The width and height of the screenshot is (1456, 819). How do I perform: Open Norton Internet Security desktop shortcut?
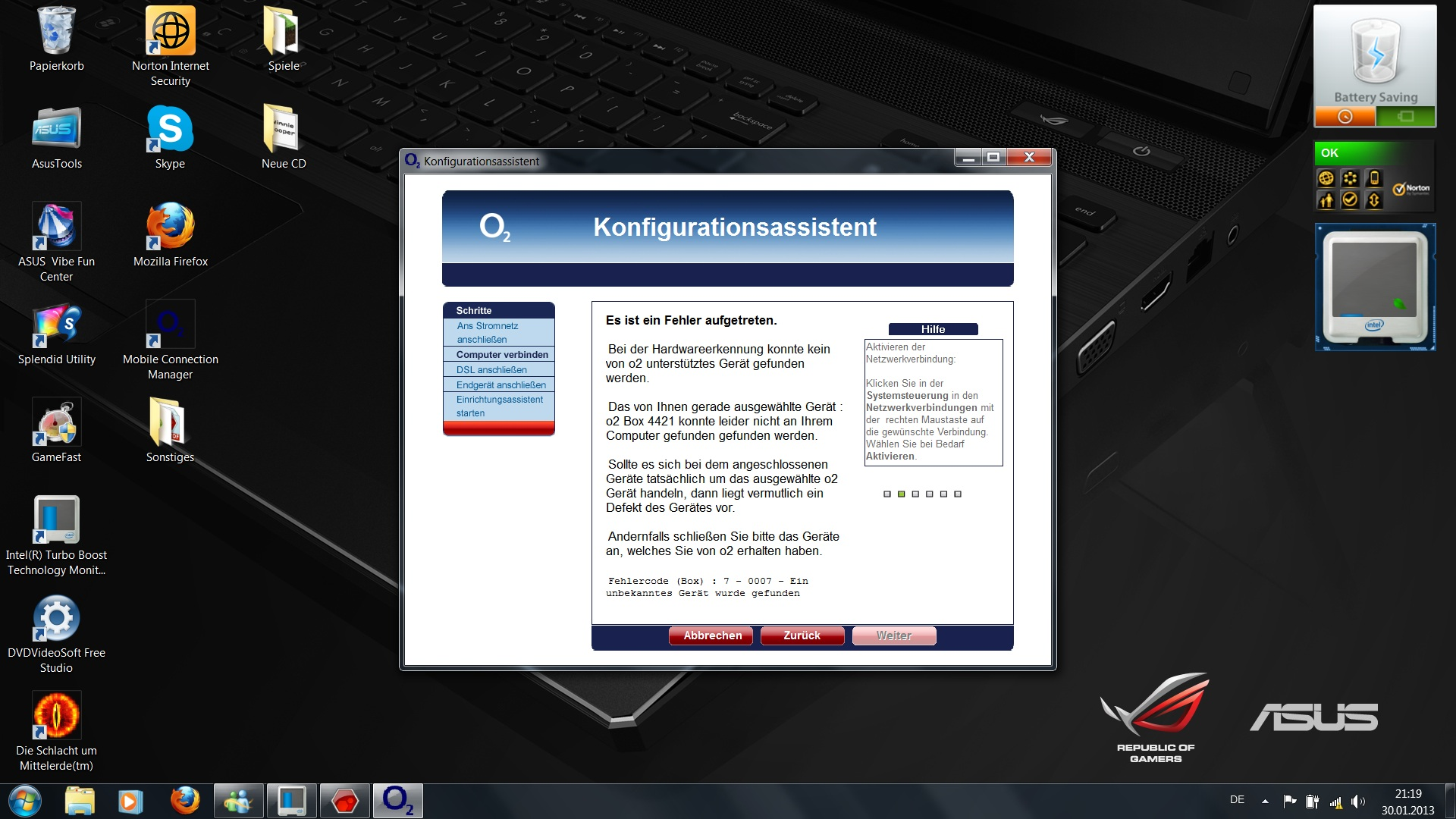pos(171,45)
